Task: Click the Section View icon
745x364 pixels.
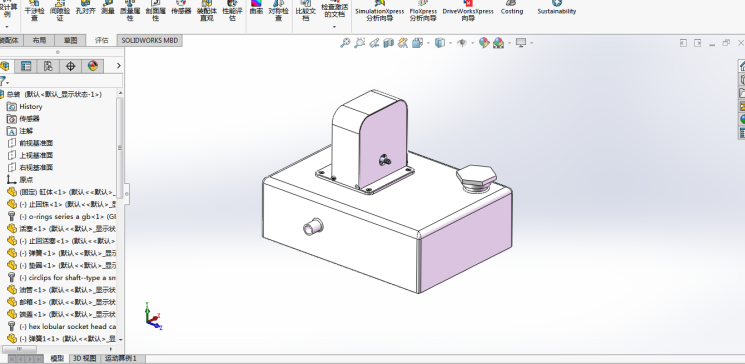Action: pyautogui.click(x=389, y=43)
